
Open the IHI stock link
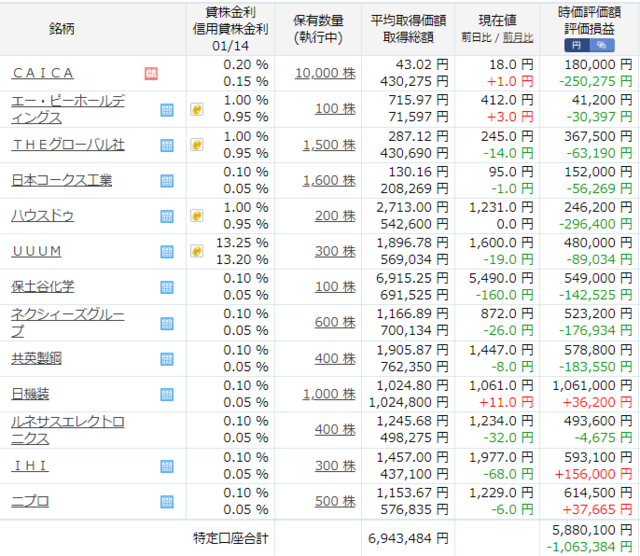point(30,466)
